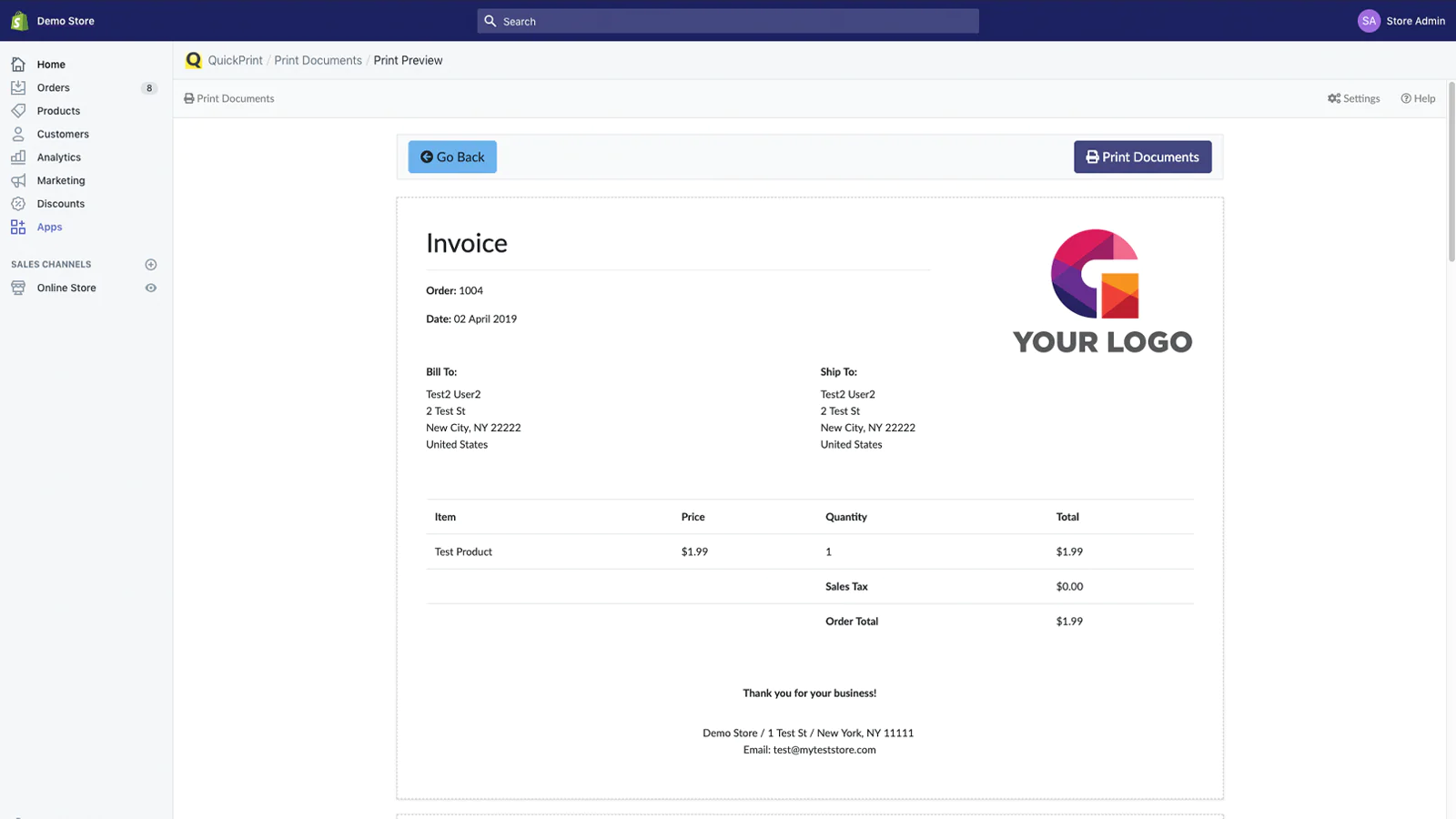Viewport: 1456px width, 819px height.
Task: Click the search input field
Action: (728, 21)
